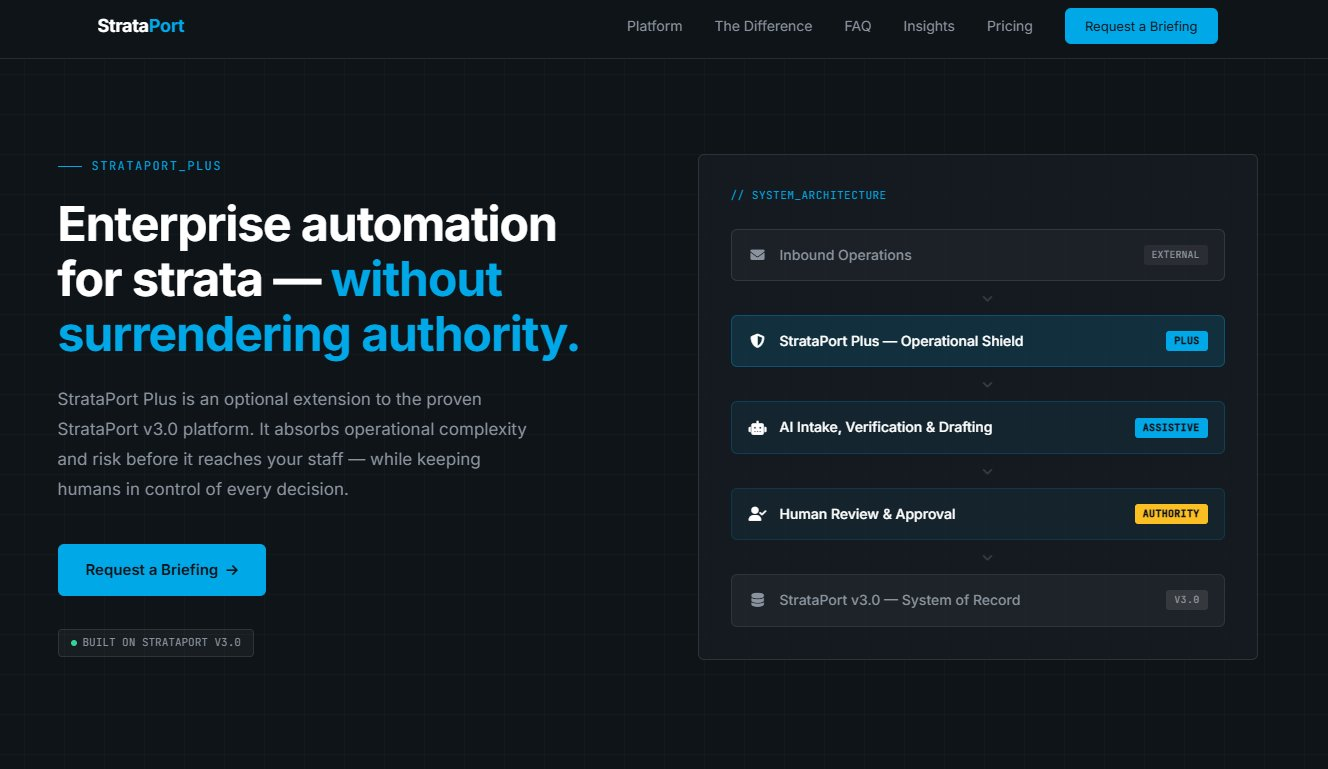The height and width of the screenshot is (769, 1328).
Task: Select the database icon on StrataPort v3.0 row
Action: point(758,600)
